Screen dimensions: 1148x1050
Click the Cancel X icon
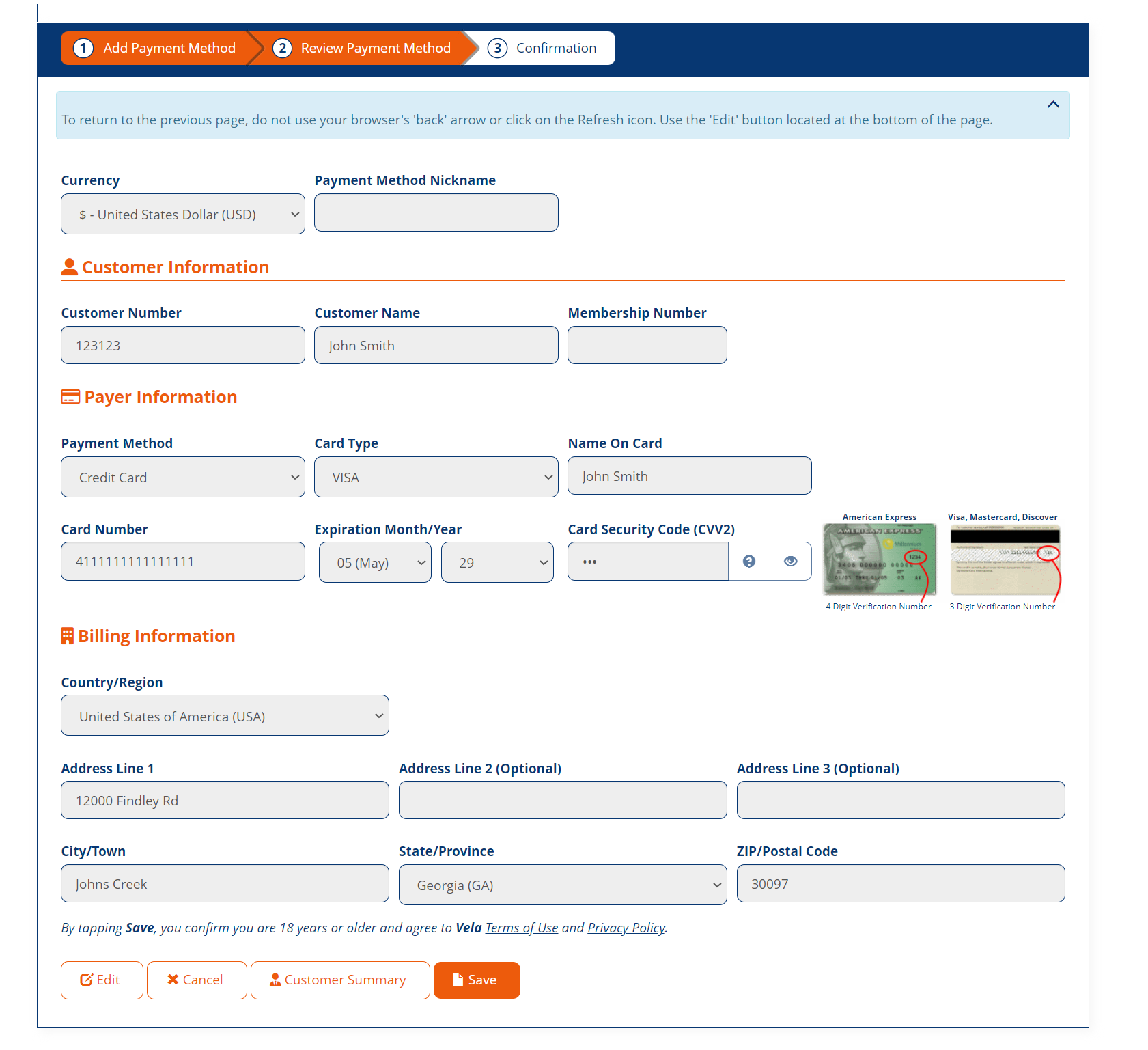tap(173, 980)
